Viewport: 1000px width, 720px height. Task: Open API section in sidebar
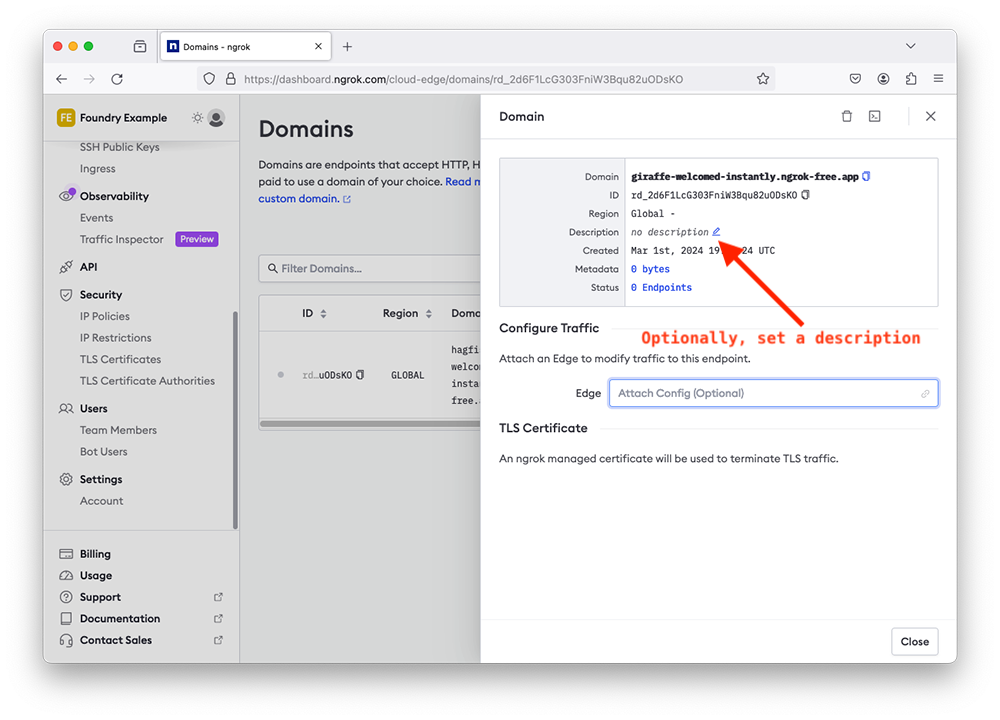88,267
